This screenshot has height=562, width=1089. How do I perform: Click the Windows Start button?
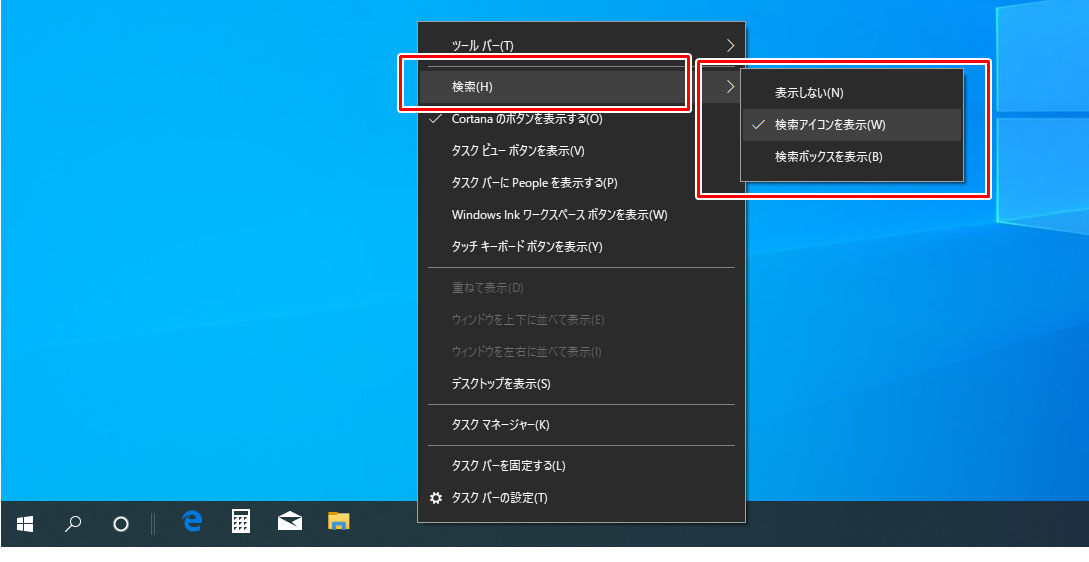25,523
